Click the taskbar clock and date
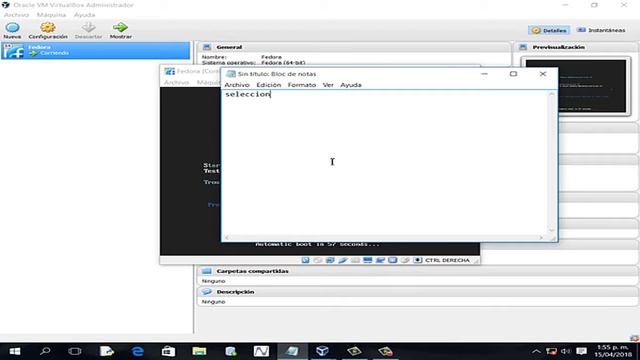The height and width of the screenshot is (360, 640). pos(612,351)
